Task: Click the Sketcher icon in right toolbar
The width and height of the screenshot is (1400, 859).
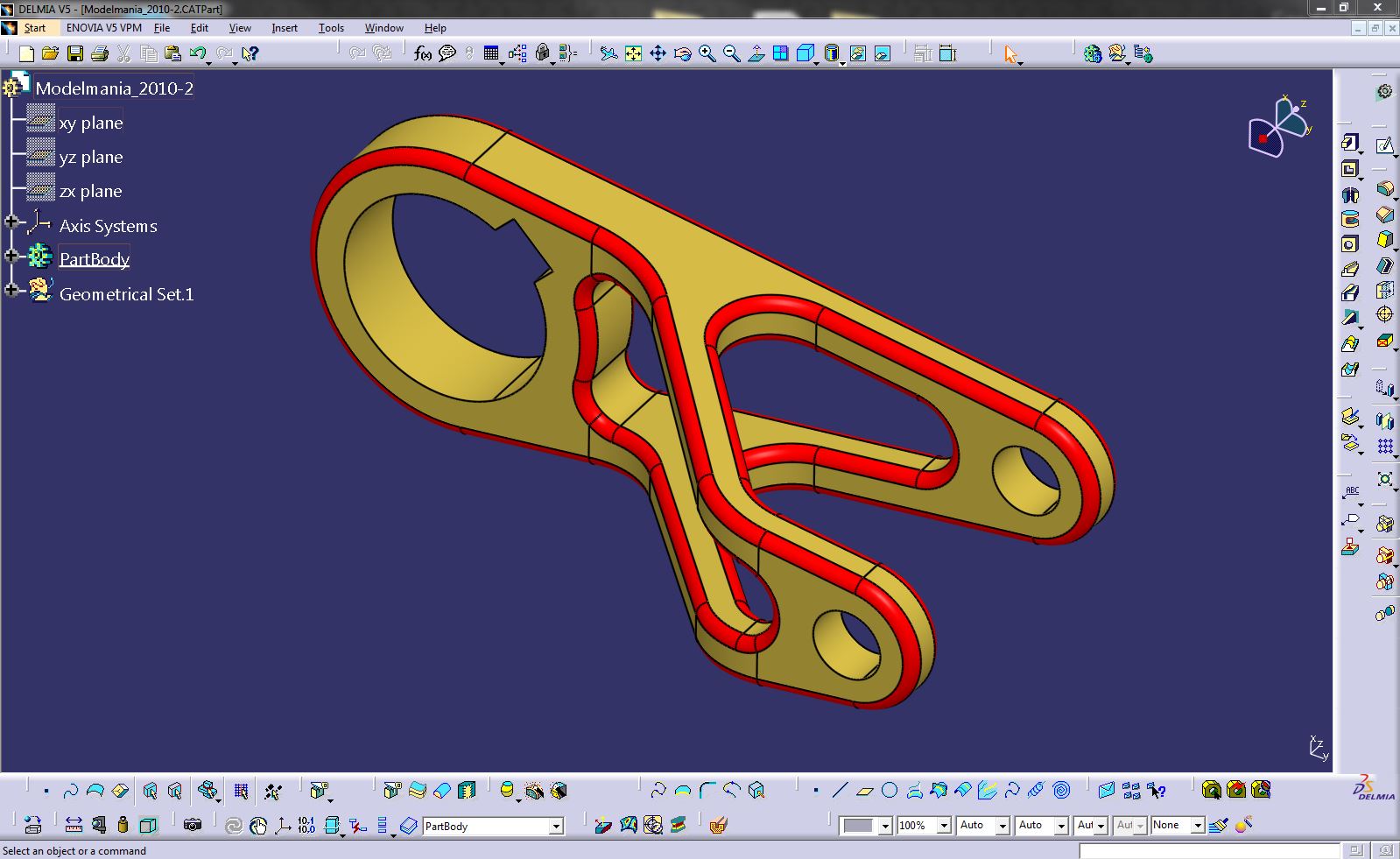Action: [1384, 145]
